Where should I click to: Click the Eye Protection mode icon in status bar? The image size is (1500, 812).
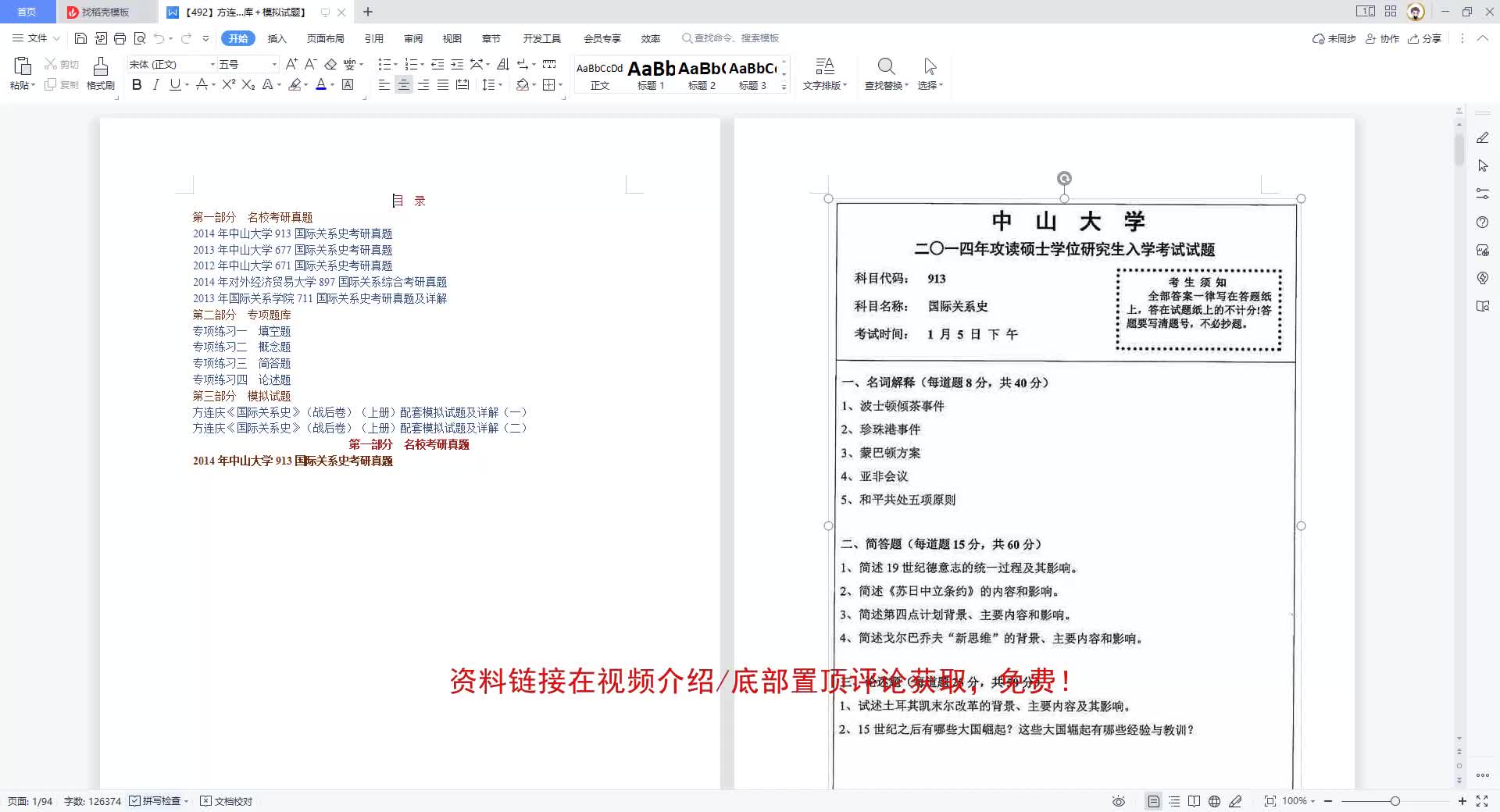[1119, 801]
